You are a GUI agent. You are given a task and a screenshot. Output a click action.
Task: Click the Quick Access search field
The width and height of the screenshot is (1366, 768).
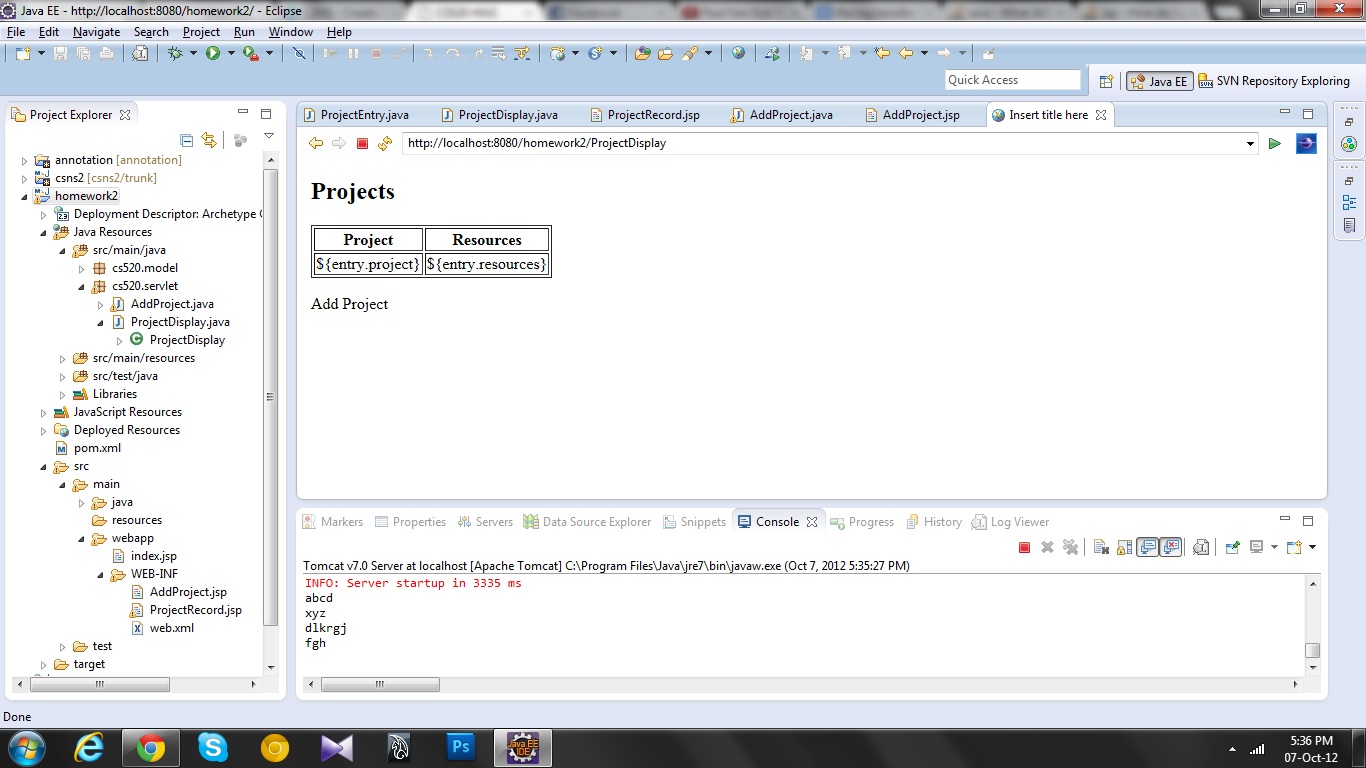tap(1012, 80)
